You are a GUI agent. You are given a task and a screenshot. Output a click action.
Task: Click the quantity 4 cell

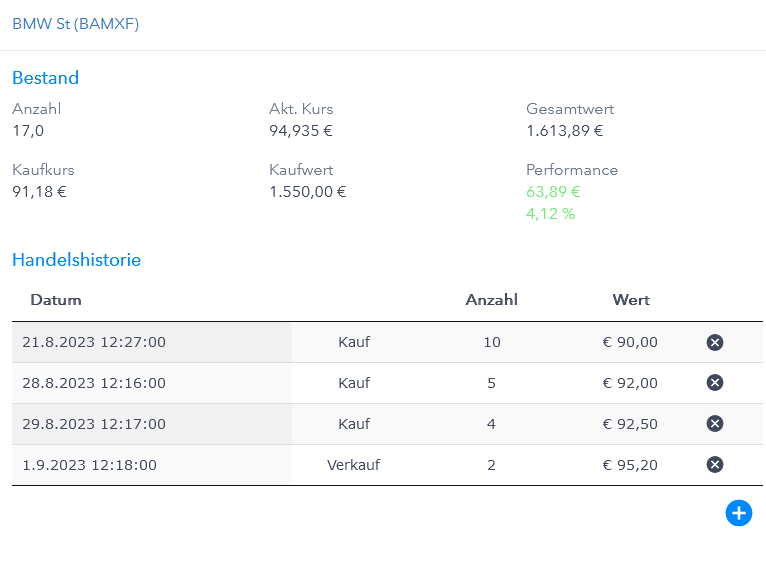click(x=491, y=424)
